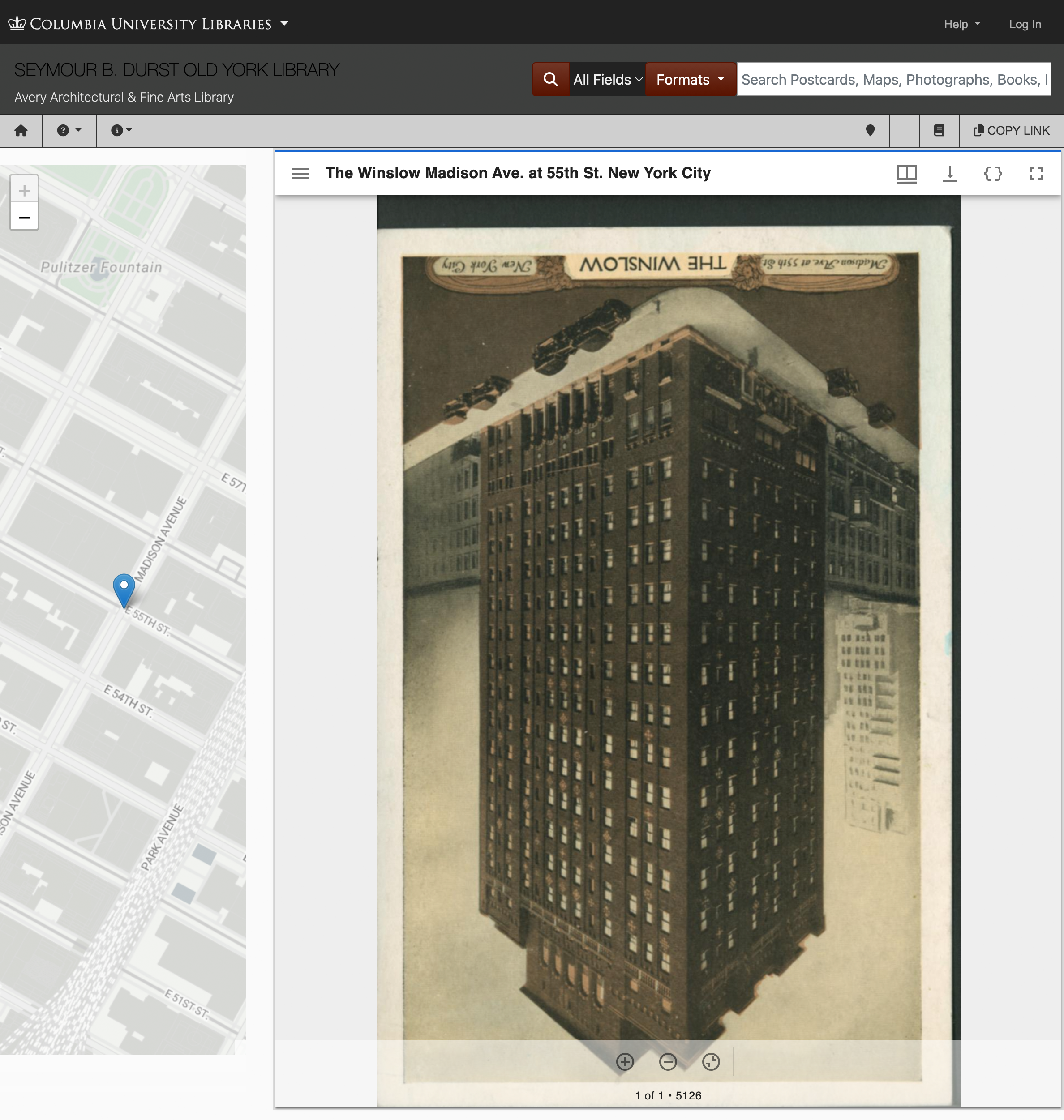Viewport: 1064px width, 1120px height.
Task: Click the '1 of 1 • 5126' page indicator
Action: pyautogui.click(x=668, y=1096)
